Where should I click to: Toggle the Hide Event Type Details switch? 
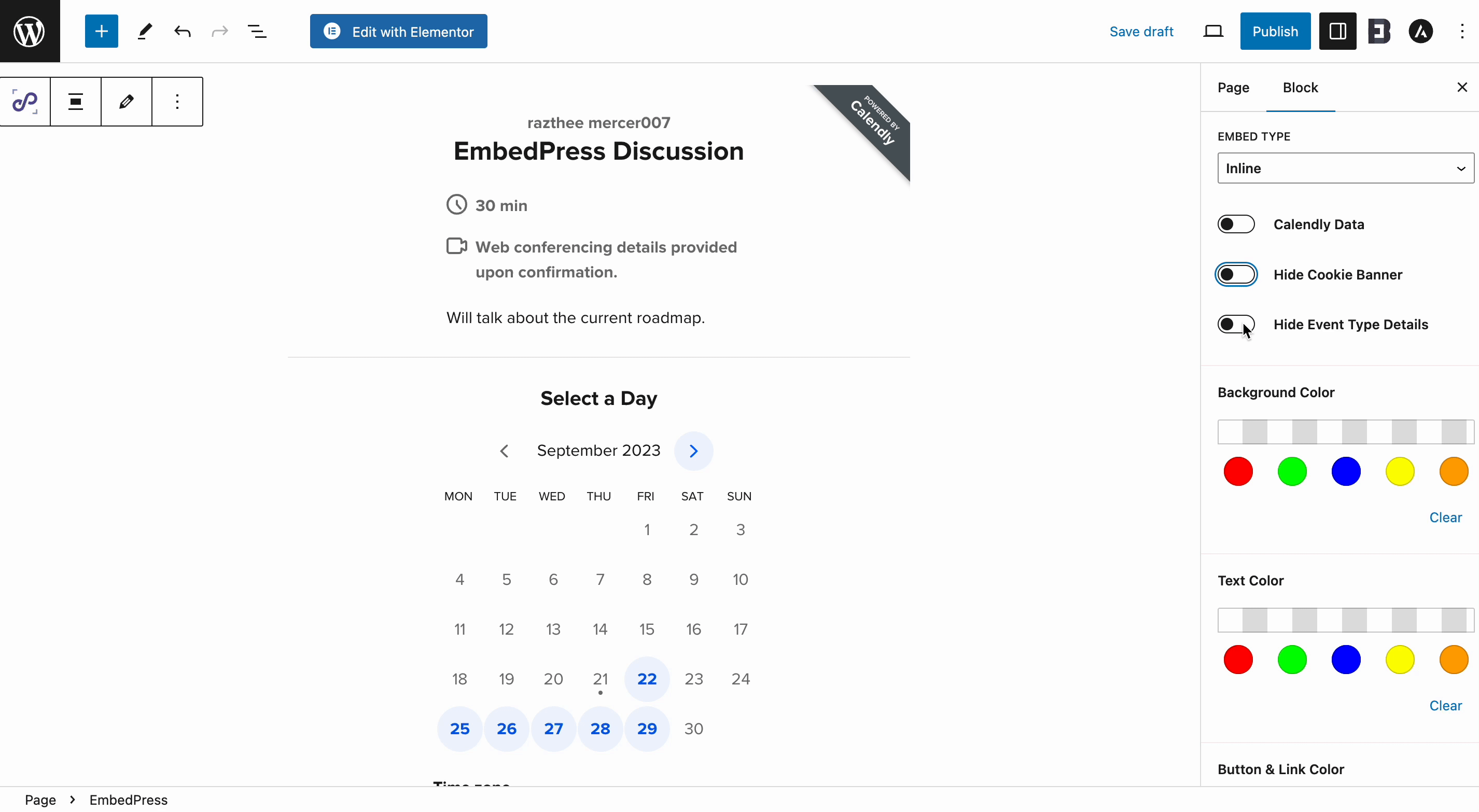tap(1236, 324)
